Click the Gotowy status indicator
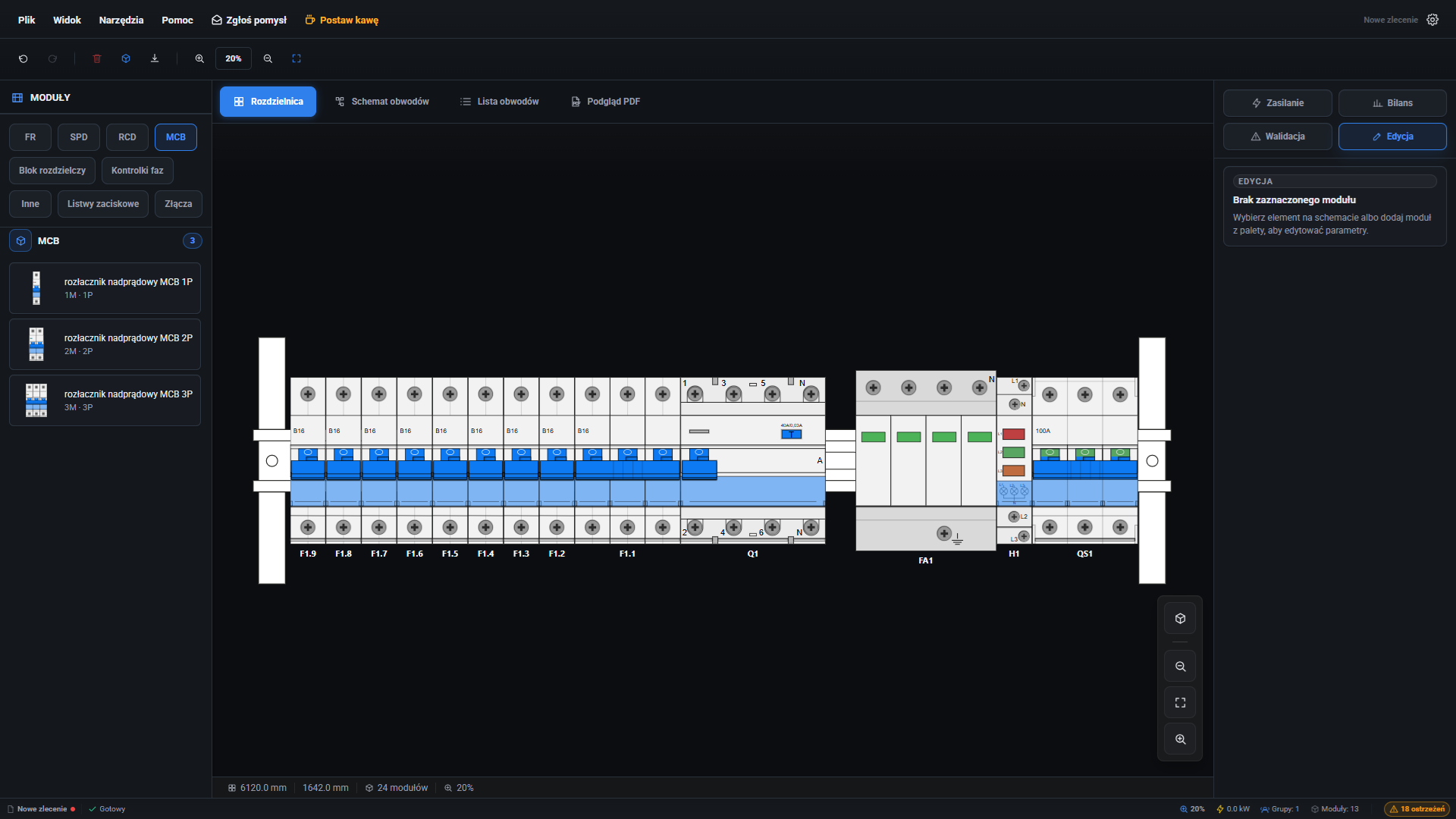 tap(107, 809)
